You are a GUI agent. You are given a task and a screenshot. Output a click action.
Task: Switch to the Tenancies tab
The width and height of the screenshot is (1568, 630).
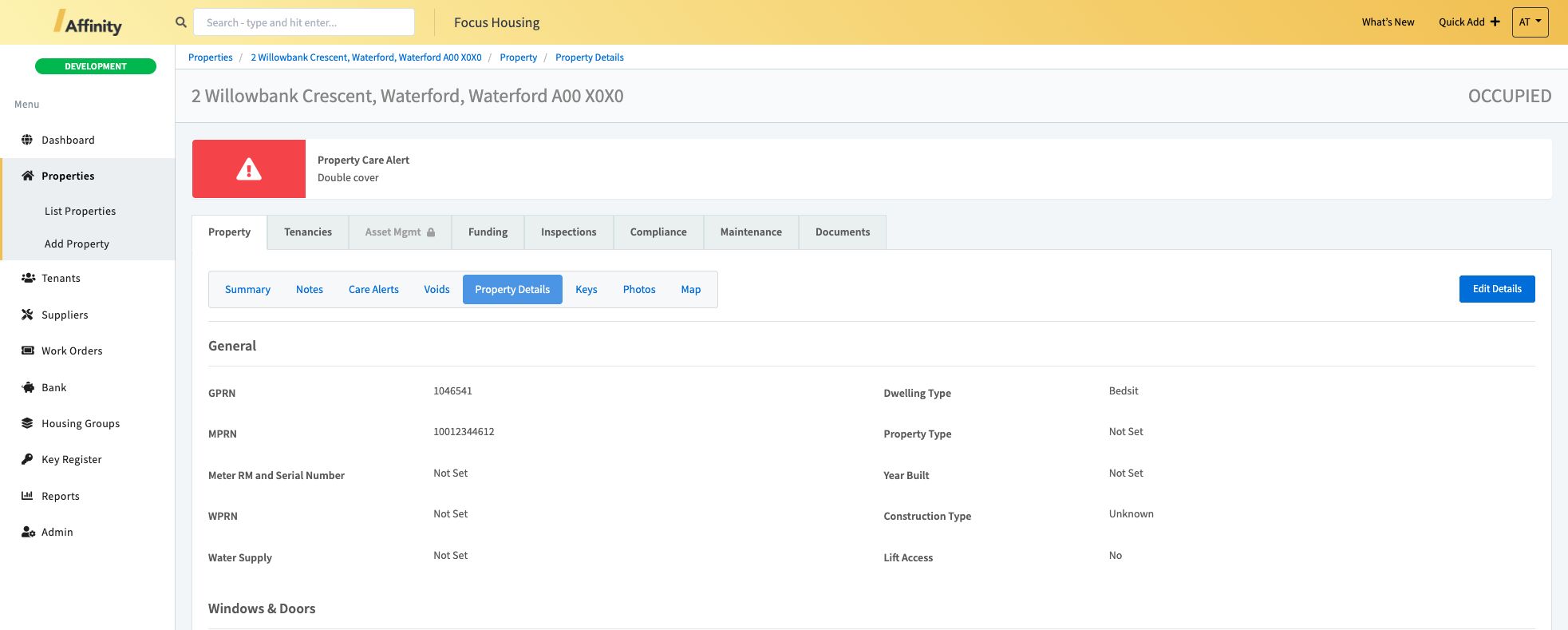coord(308,232)
